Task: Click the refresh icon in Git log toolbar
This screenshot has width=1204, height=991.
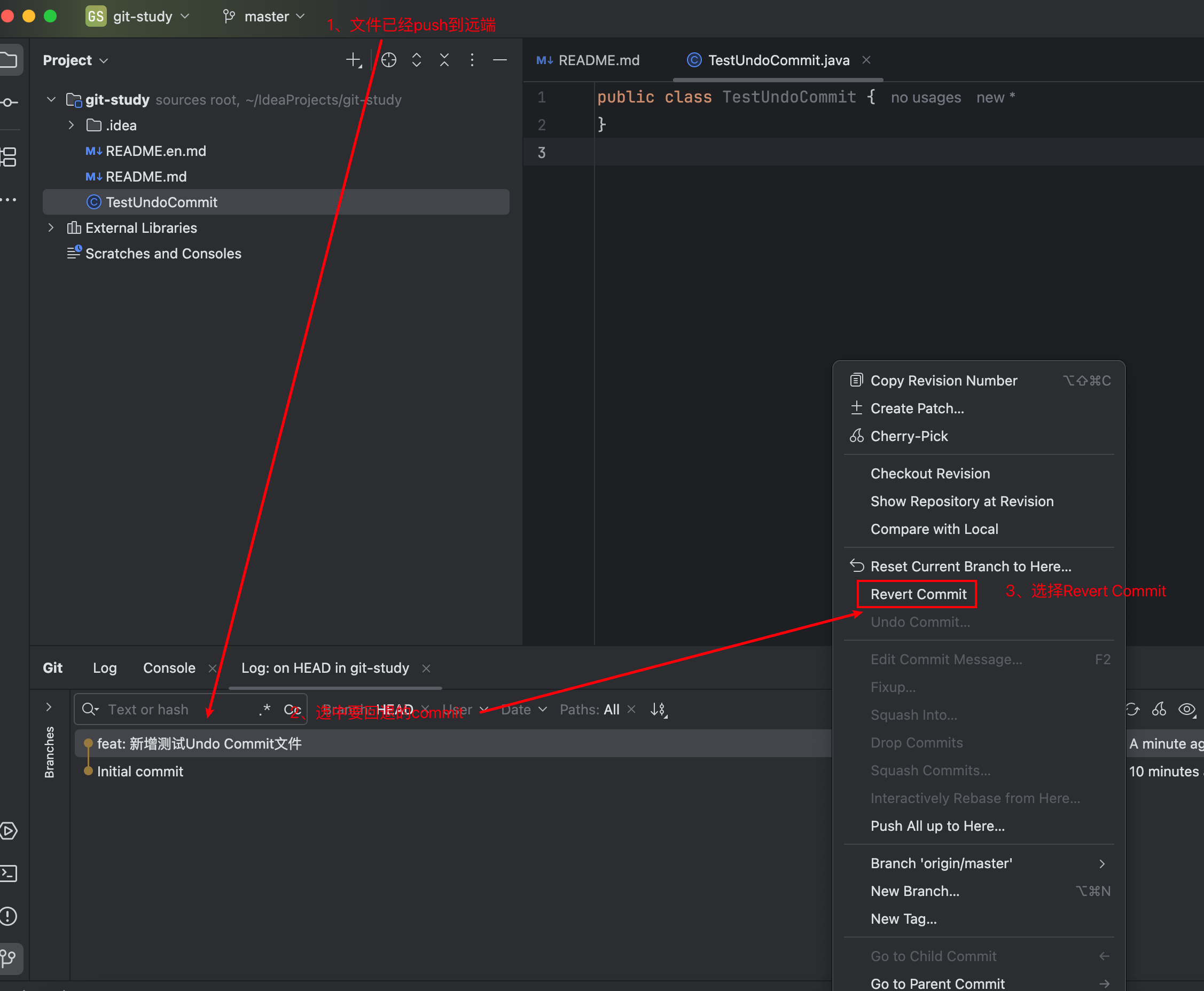Action: (x=1132, y=709)
